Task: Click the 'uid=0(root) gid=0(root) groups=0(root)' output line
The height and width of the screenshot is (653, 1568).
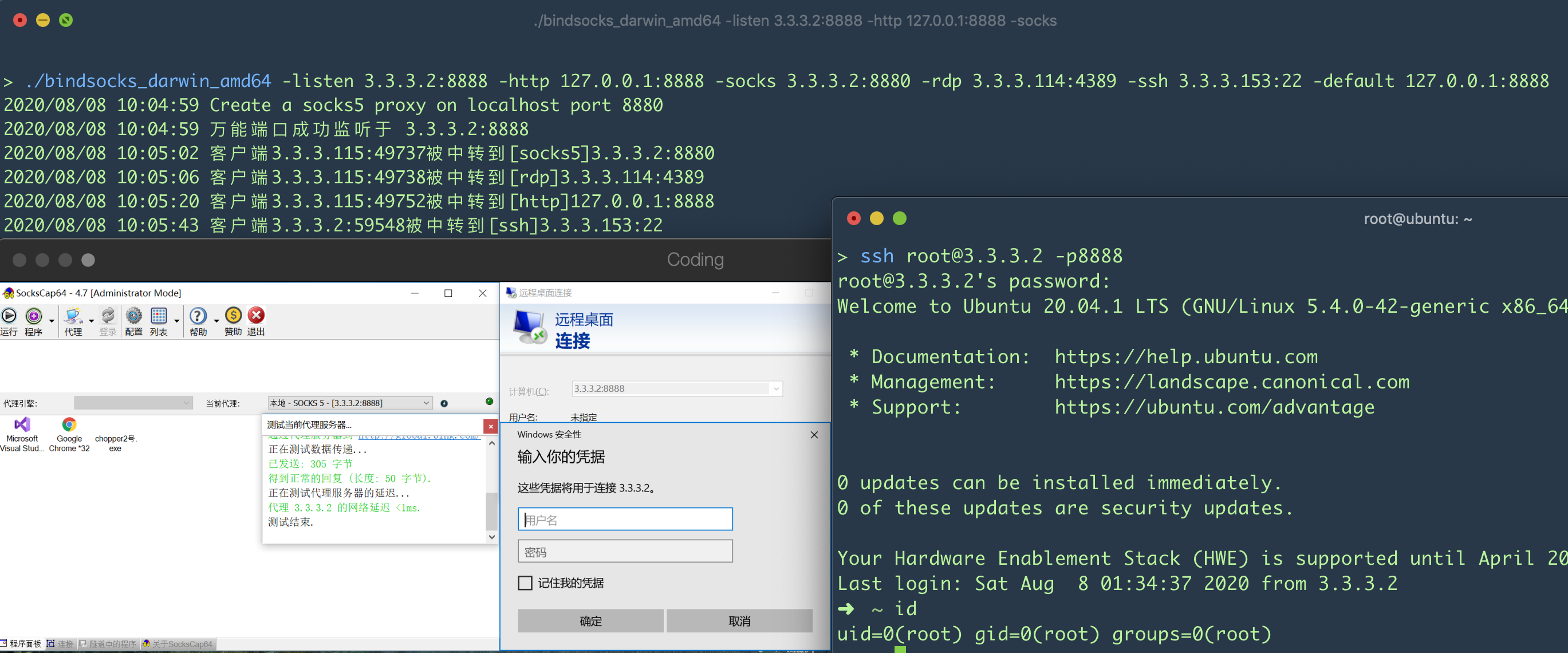Action: point(1054,634)
